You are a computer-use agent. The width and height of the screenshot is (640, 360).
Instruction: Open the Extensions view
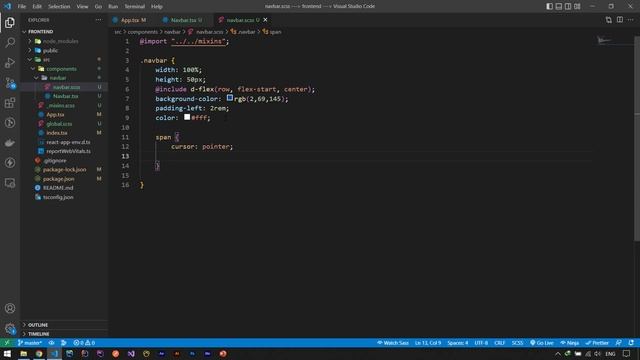[x=10, y=103]
